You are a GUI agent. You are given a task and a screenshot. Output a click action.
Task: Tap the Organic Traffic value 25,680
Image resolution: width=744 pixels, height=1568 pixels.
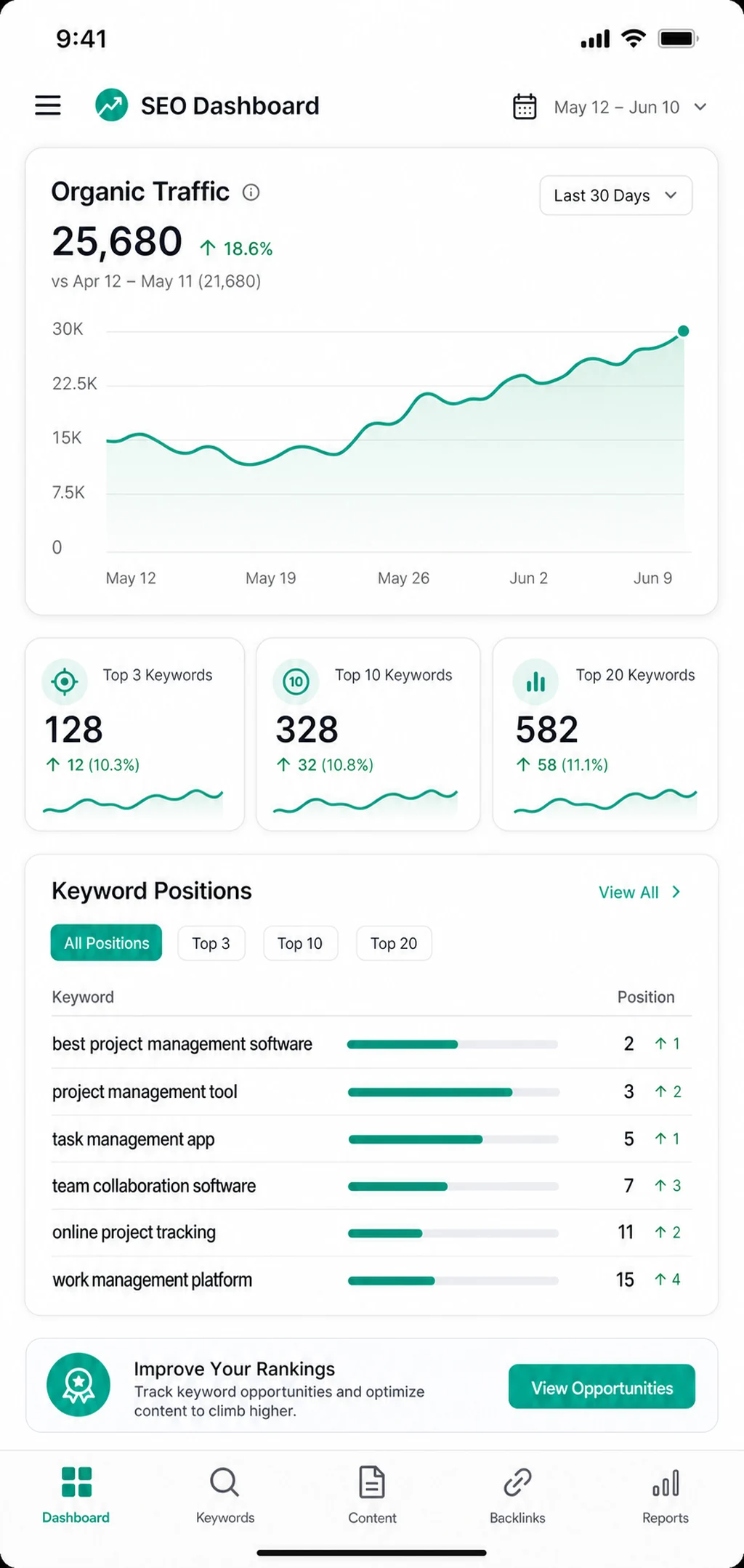click(x=117, y=241)
